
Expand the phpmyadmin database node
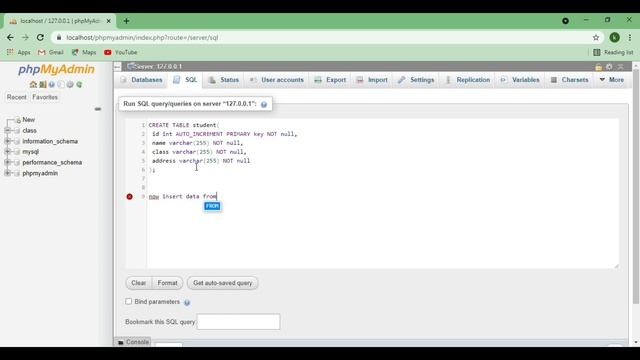click(7, 173)
